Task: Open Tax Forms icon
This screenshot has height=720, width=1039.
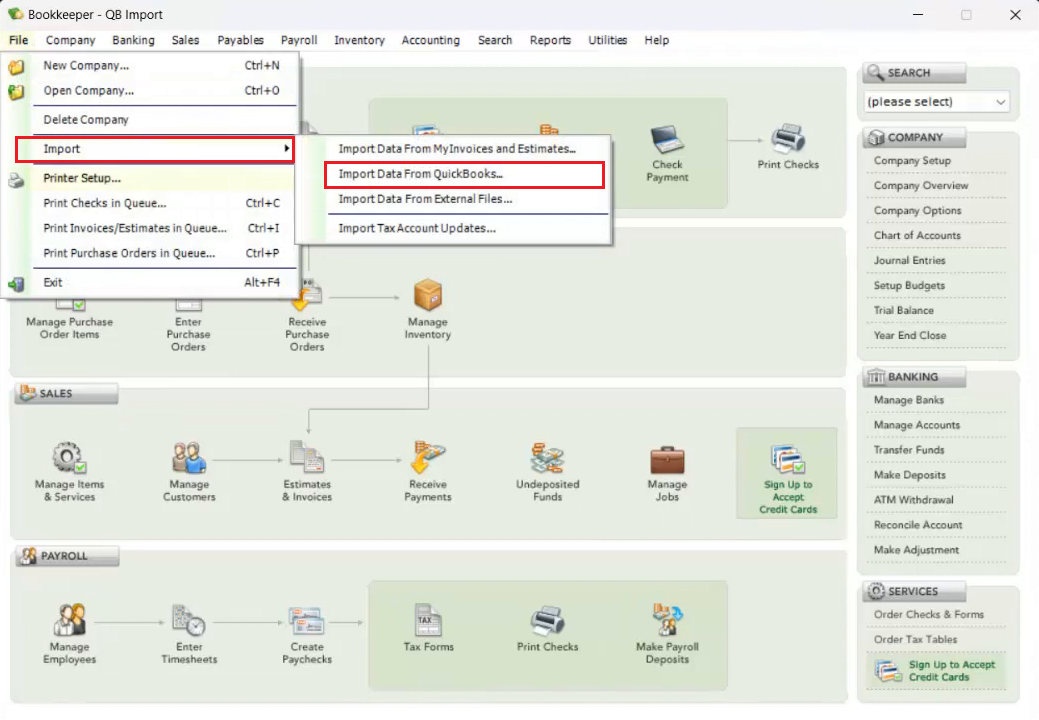Action: pyautogui.click(x=428, y=621)
